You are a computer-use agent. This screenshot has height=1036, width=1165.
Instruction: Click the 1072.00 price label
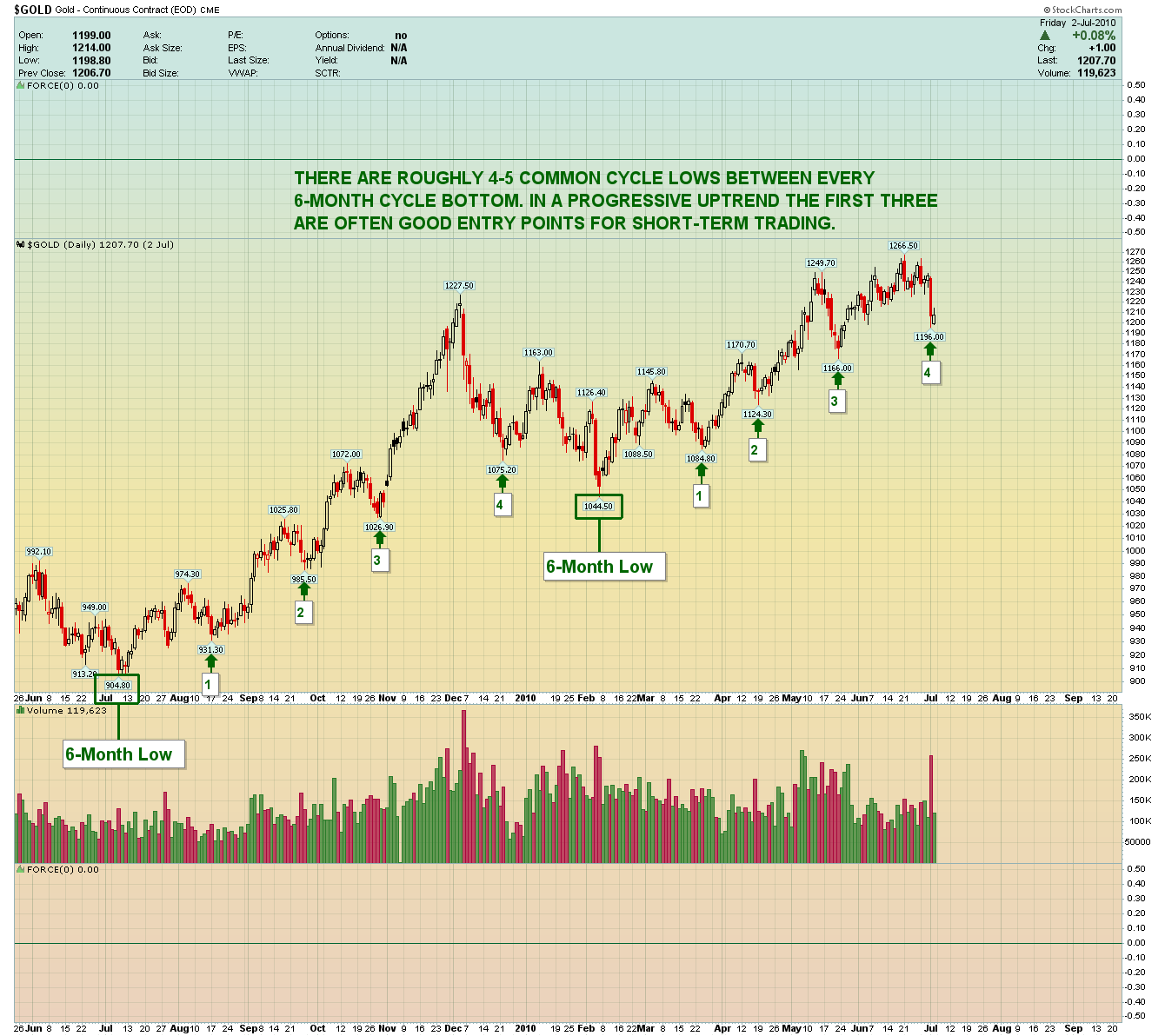pos(346,455)
